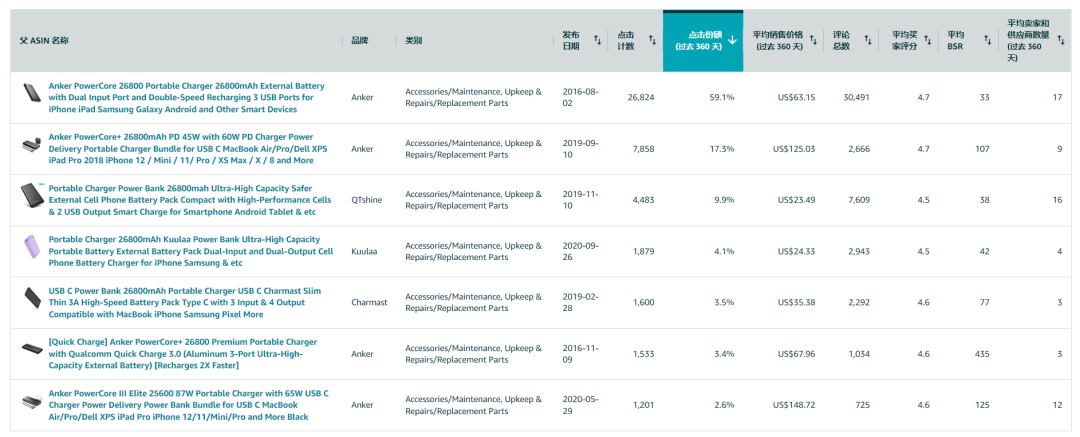The image size is (1080, 437).
Task: Sort by 点击计数 column arrows
Action: pyautogui.click(x=652, y=41)
